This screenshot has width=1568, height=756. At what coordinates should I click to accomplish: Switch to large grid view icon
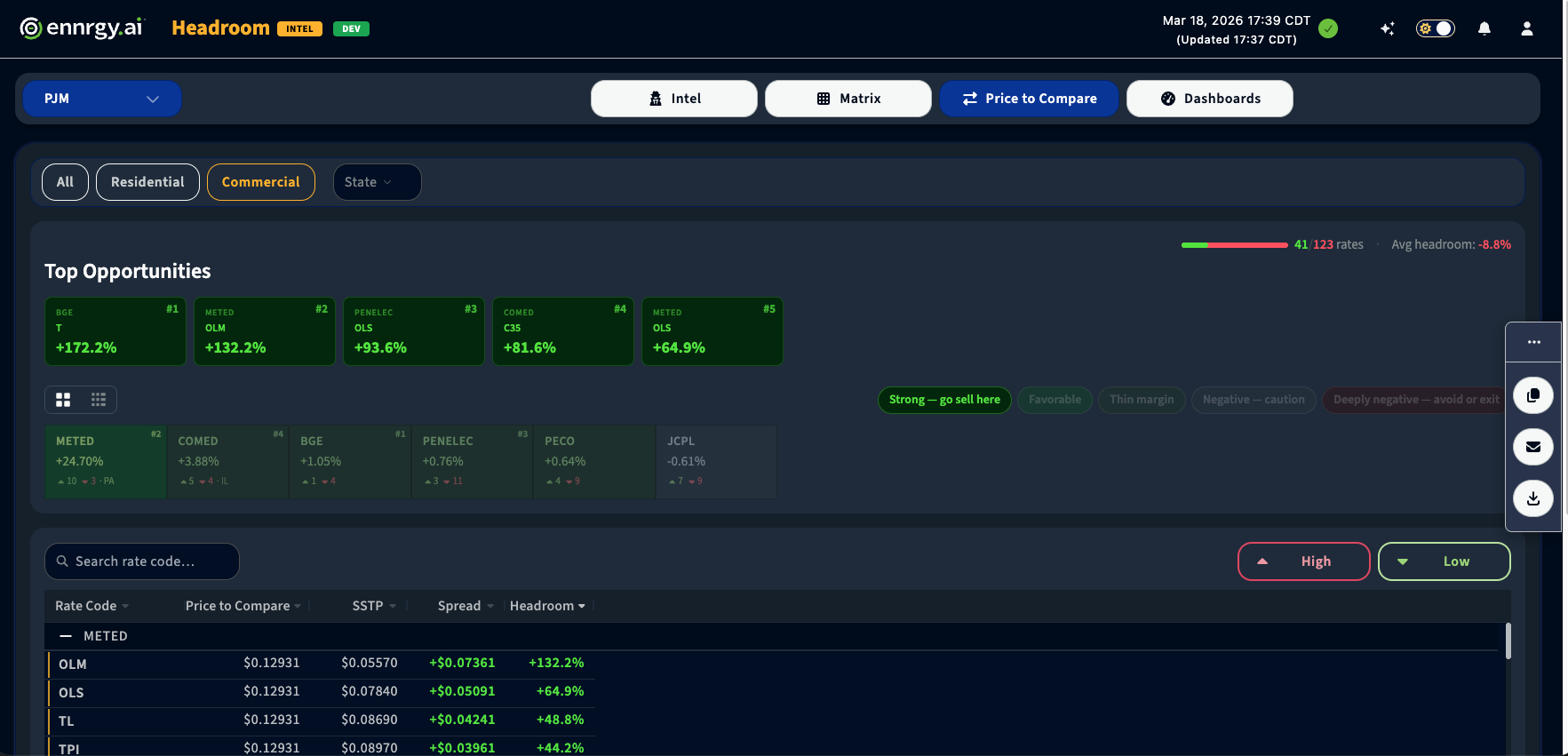click(x=63, y=400)
